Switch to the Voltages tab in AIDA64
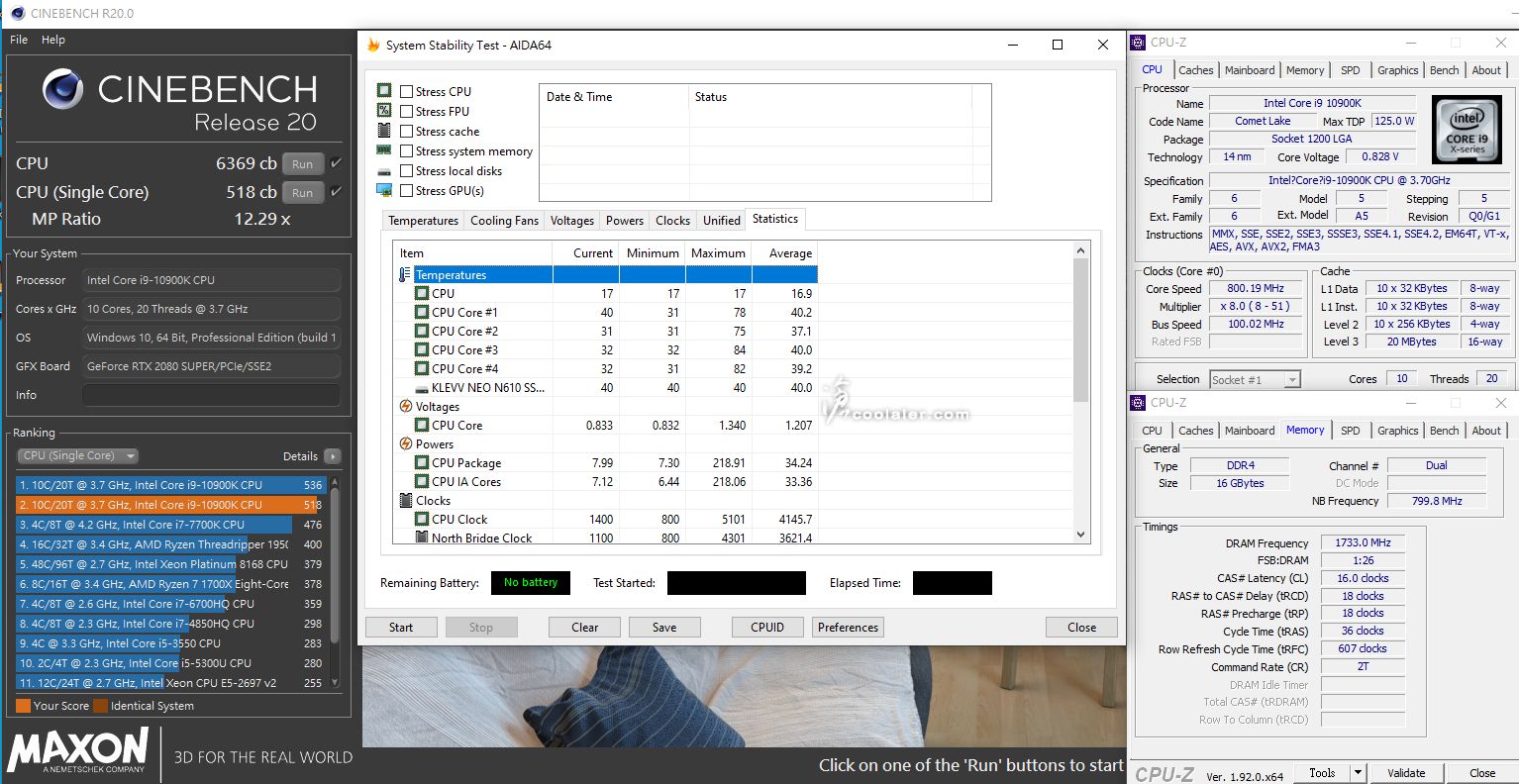Screen dimensions: 1519x784 coord(572,221)
